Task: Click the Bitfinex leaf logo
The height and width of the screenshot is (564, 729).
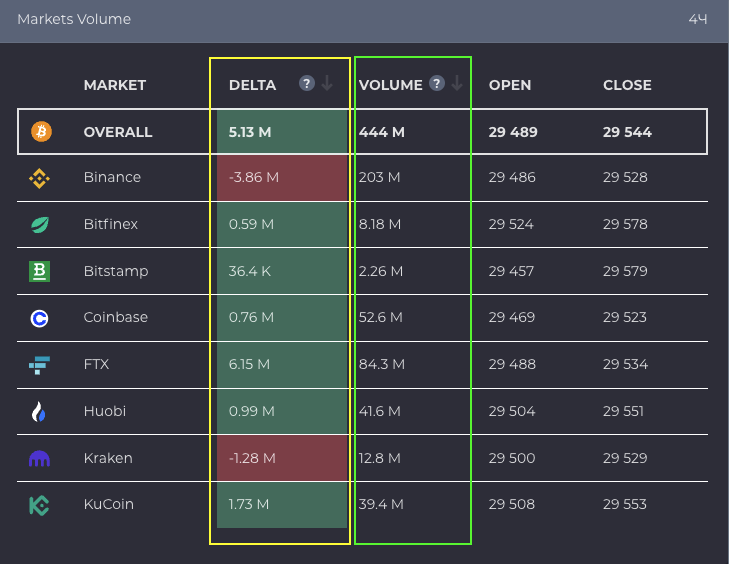Action: pos(40,225)
